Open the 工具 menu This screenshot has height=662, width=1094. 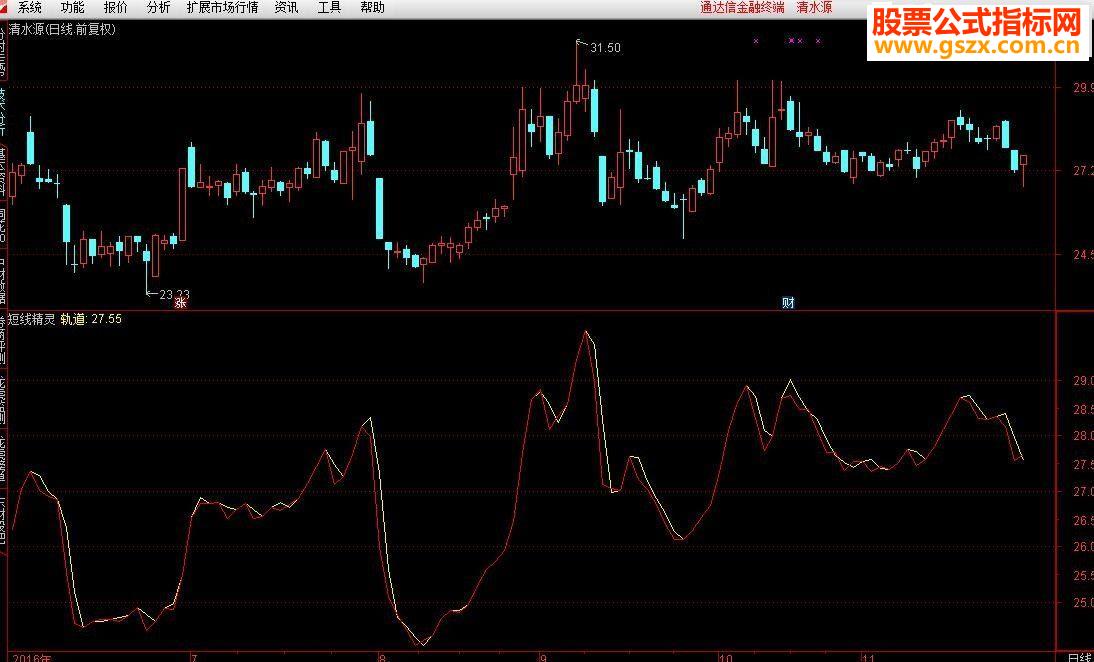329,8
